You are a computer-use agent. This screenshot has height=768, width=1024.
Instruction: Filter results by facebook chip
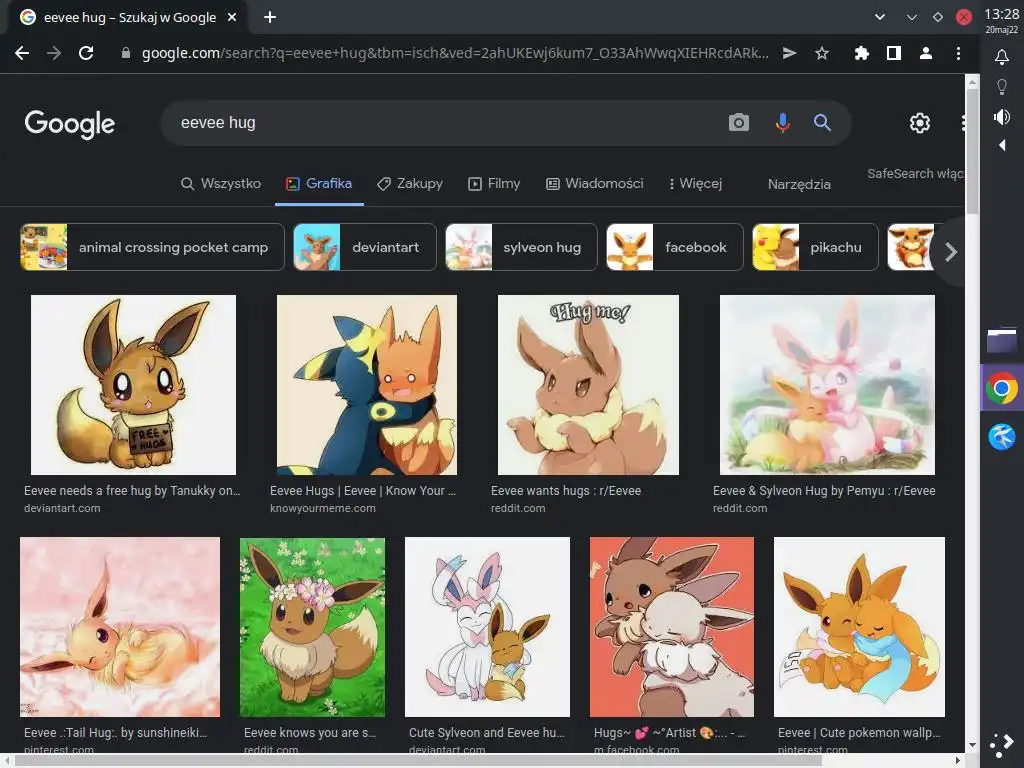click(x=675, y=247)
